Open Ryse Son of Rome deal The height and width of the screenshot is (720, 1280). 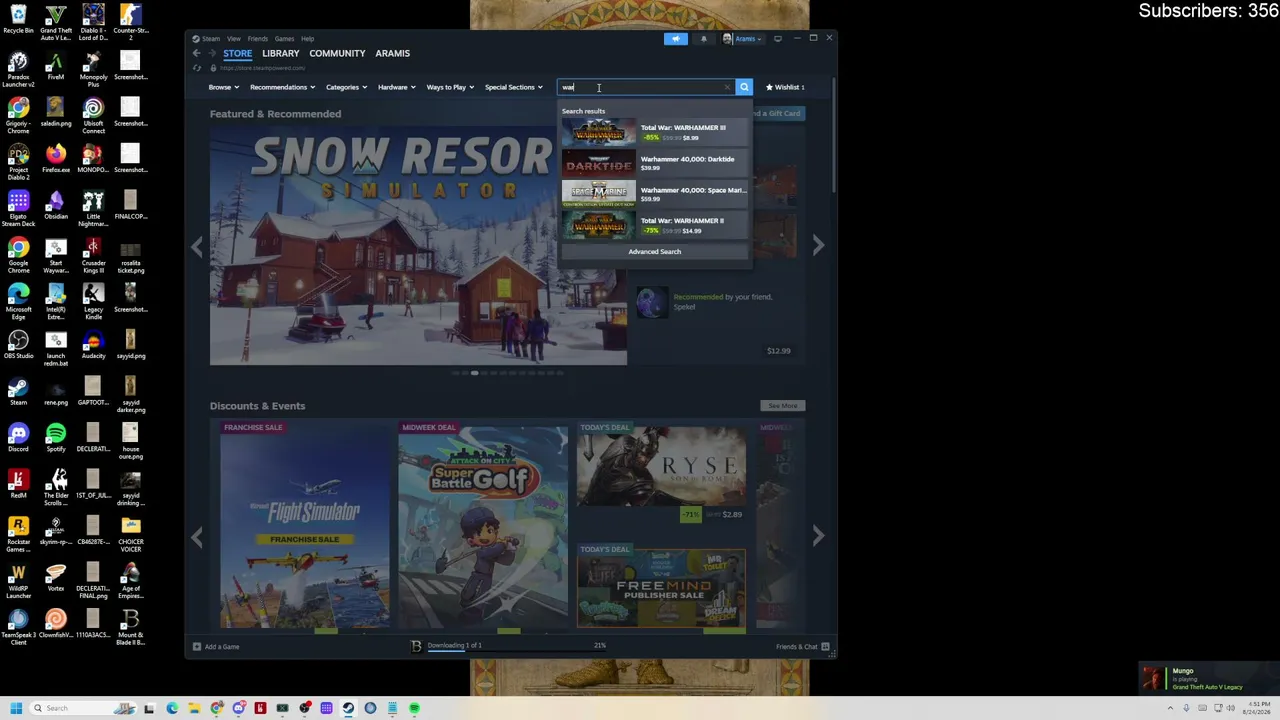click(x=661, y=474)
